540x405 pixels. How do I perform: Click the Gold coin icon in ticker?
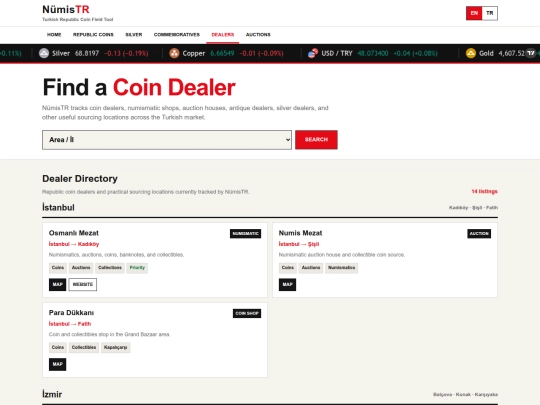[x=470, y=53]
